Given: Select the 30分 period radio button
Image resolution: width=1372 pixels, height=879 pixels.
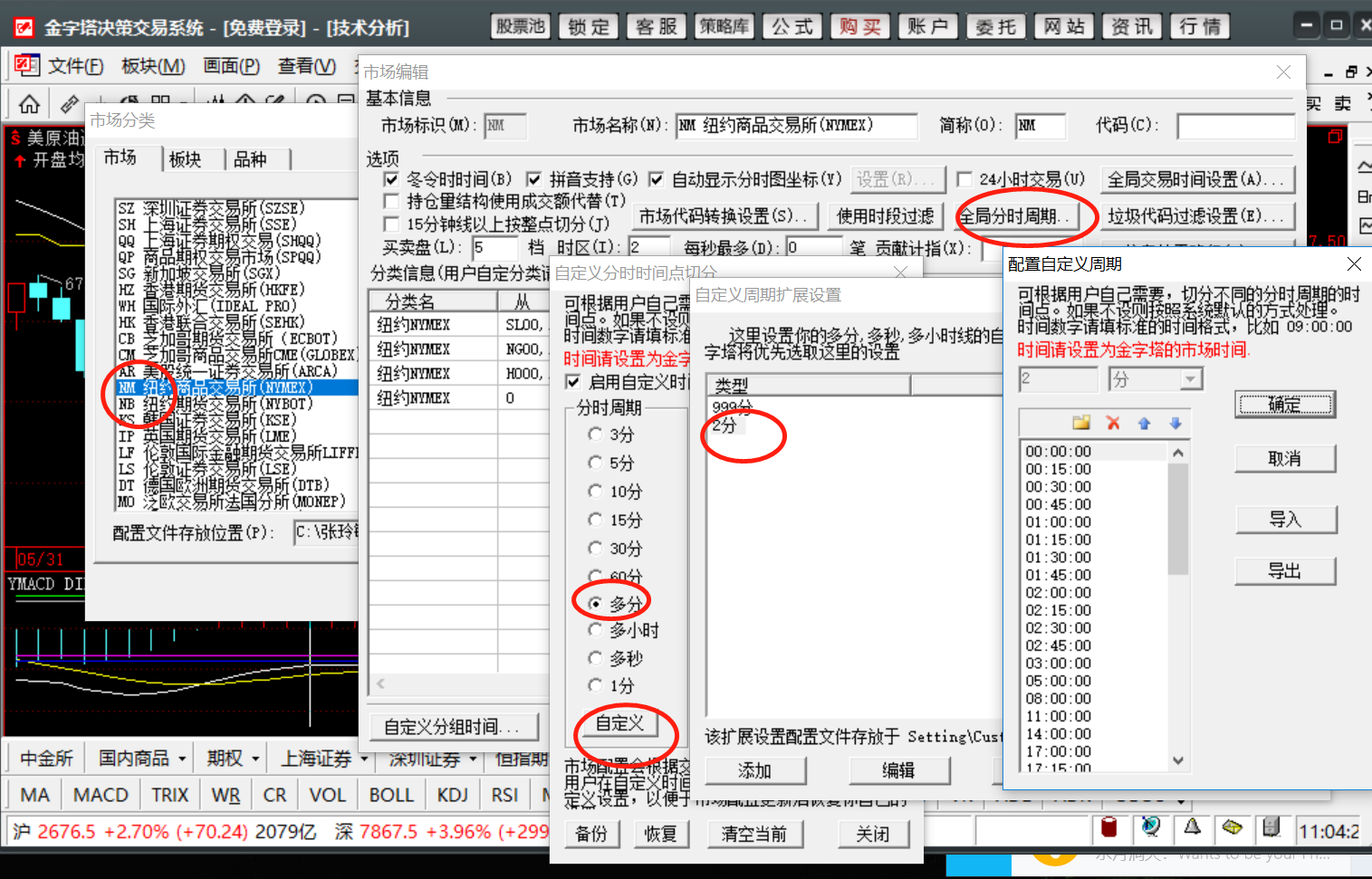Looking at the screenshot, I should click(595, 548).
